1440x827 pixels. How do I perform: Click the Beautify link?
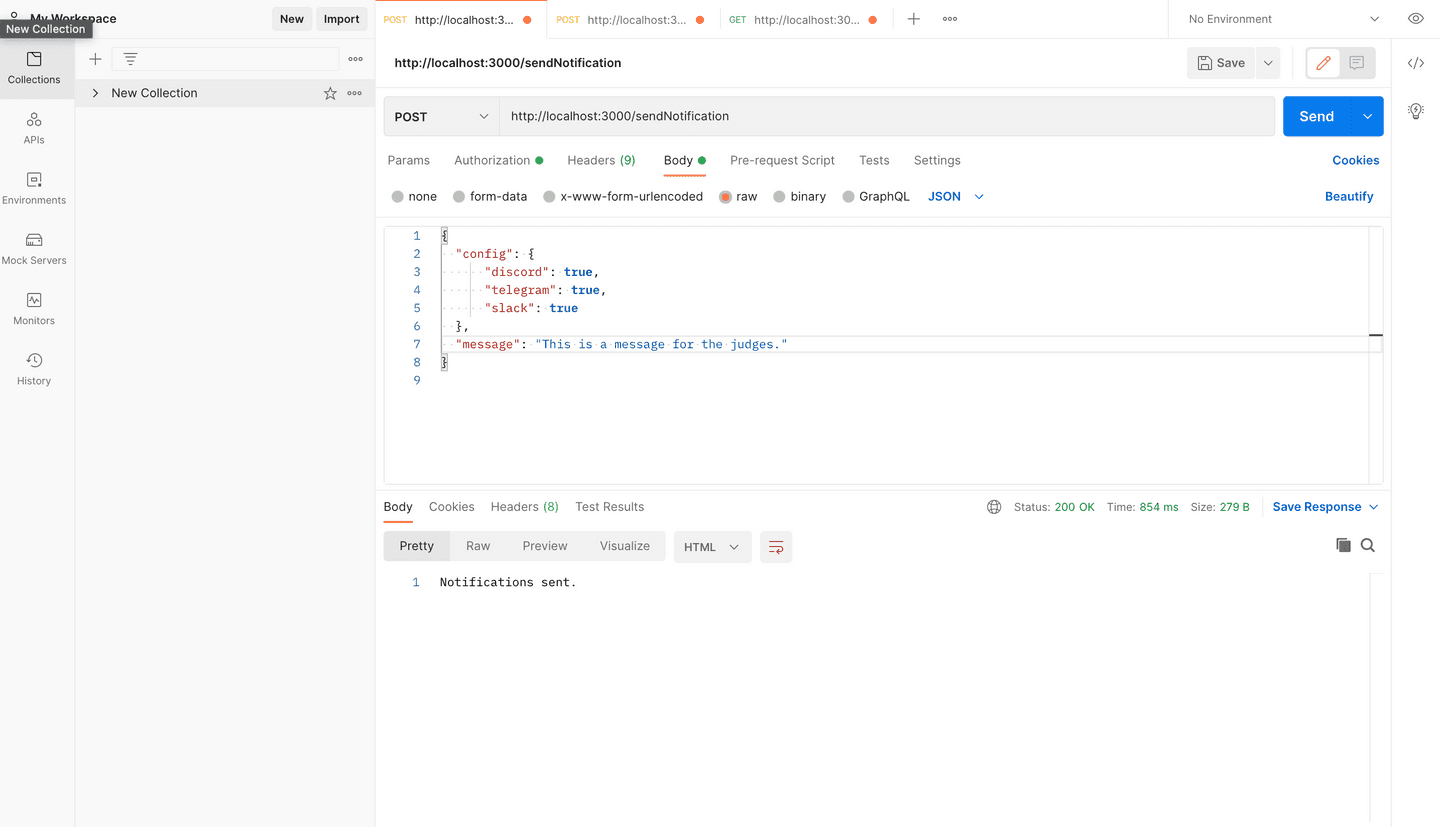pos(1349,197)
